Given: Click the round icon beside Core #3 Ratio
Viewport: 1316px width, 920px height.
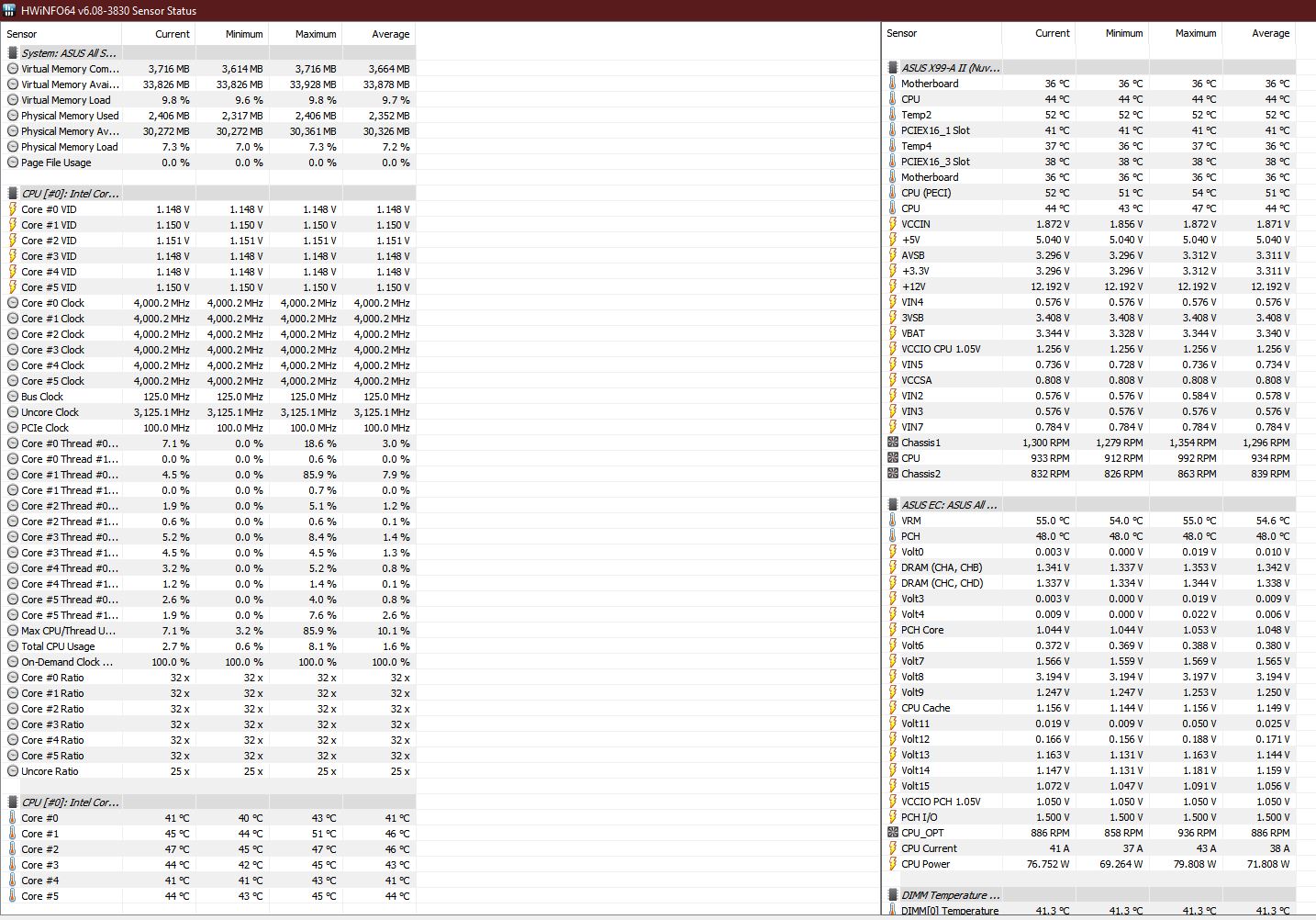Looking at the screenshot, I should (x=13, y=724).
